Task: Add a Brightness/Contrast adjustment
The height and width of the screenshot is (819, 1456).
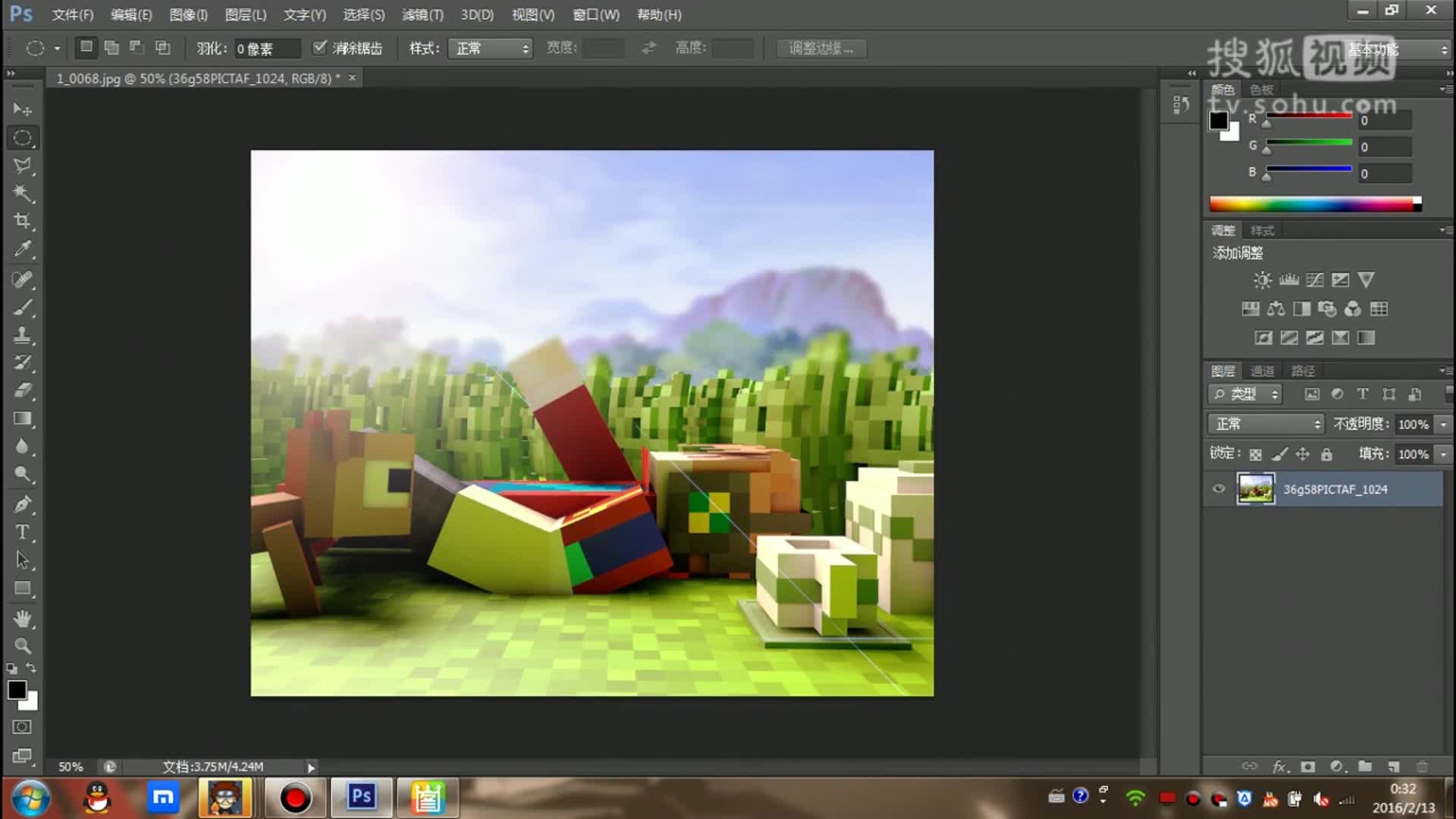Action: 1263,280
